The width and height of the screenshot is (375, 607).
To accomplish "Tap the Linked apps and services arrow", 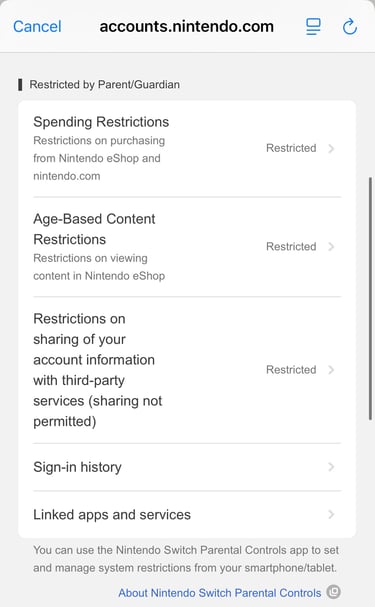I will point(331,514).
